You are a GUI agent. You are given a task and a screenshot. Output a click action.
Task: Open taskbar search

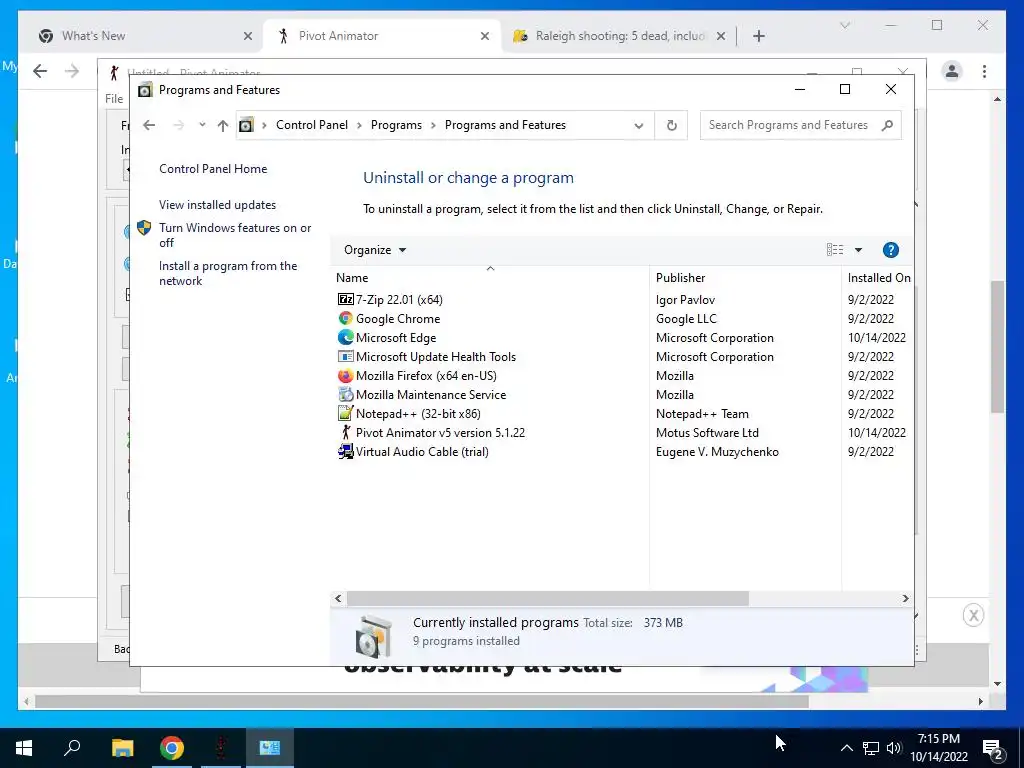click(x=72, y=748)
